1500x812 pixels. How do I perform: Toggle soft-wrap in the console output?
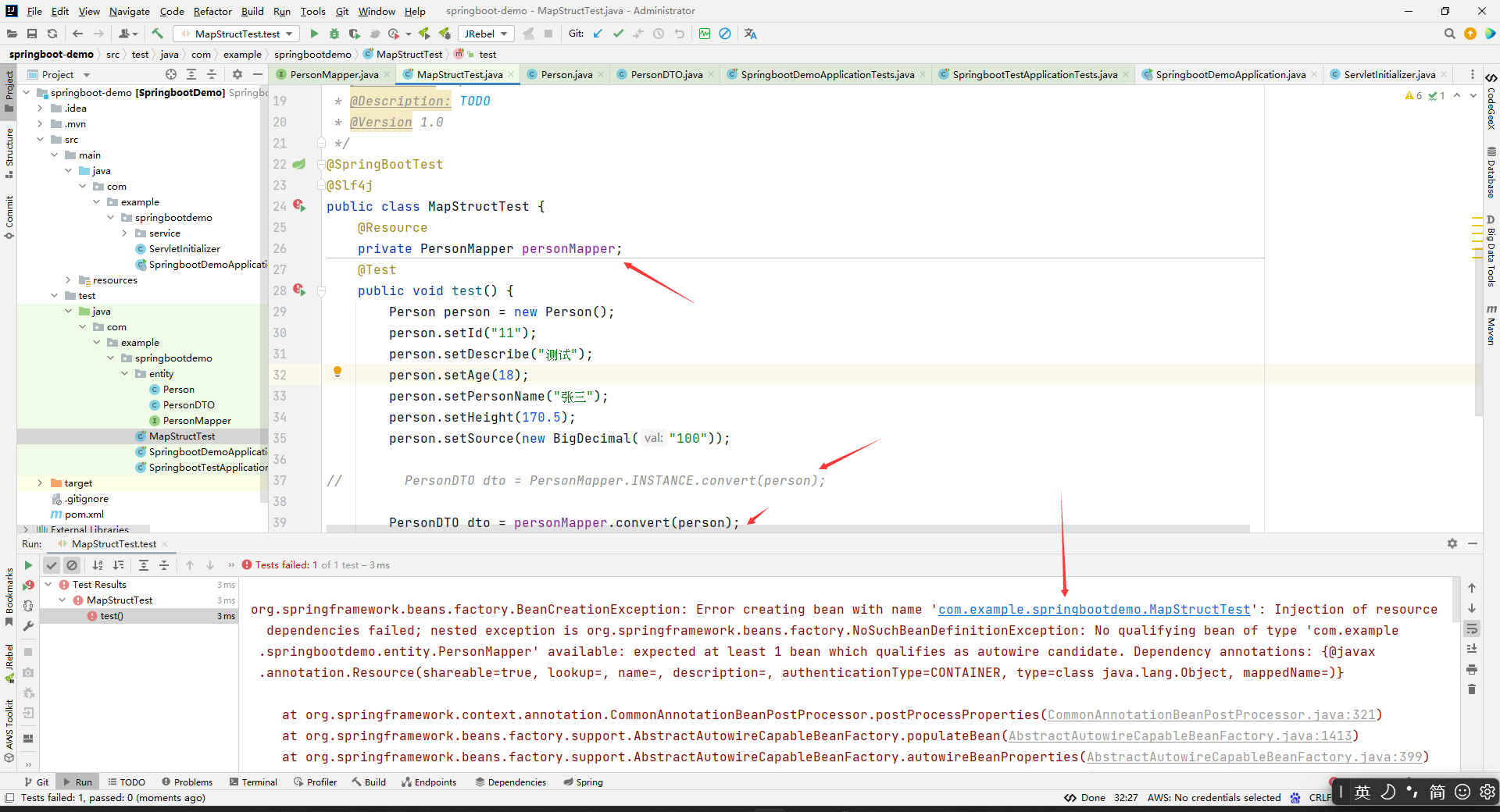coord(1472,629)
